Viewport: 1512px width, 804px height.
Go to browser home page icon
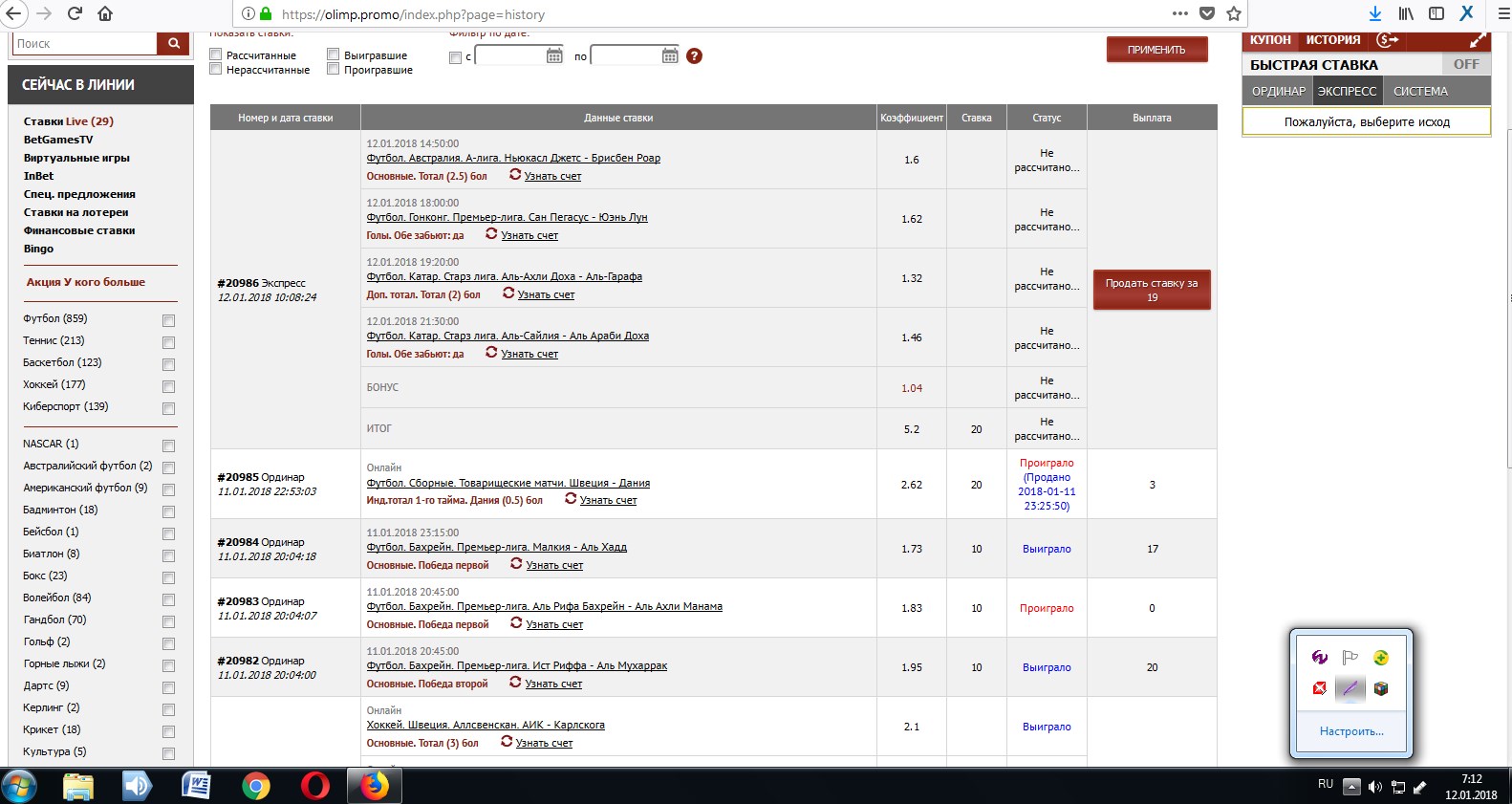point(105,13)
